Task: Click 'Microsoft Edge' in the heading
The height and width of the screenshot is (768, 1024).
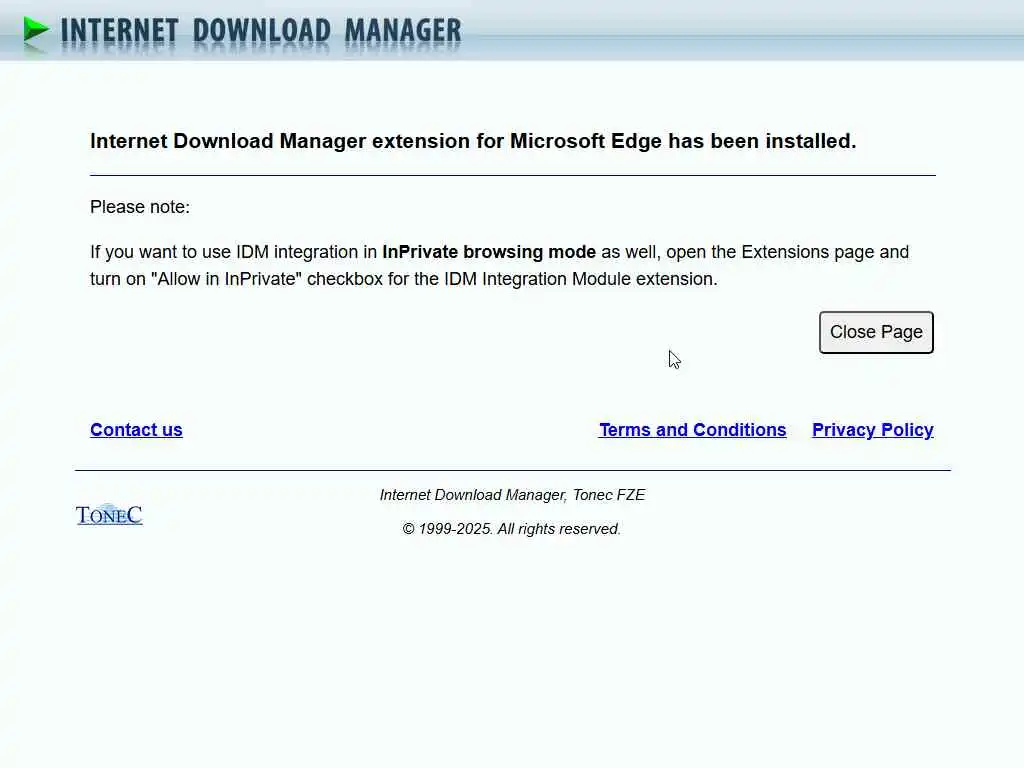Action: click(x=585, y=141)
